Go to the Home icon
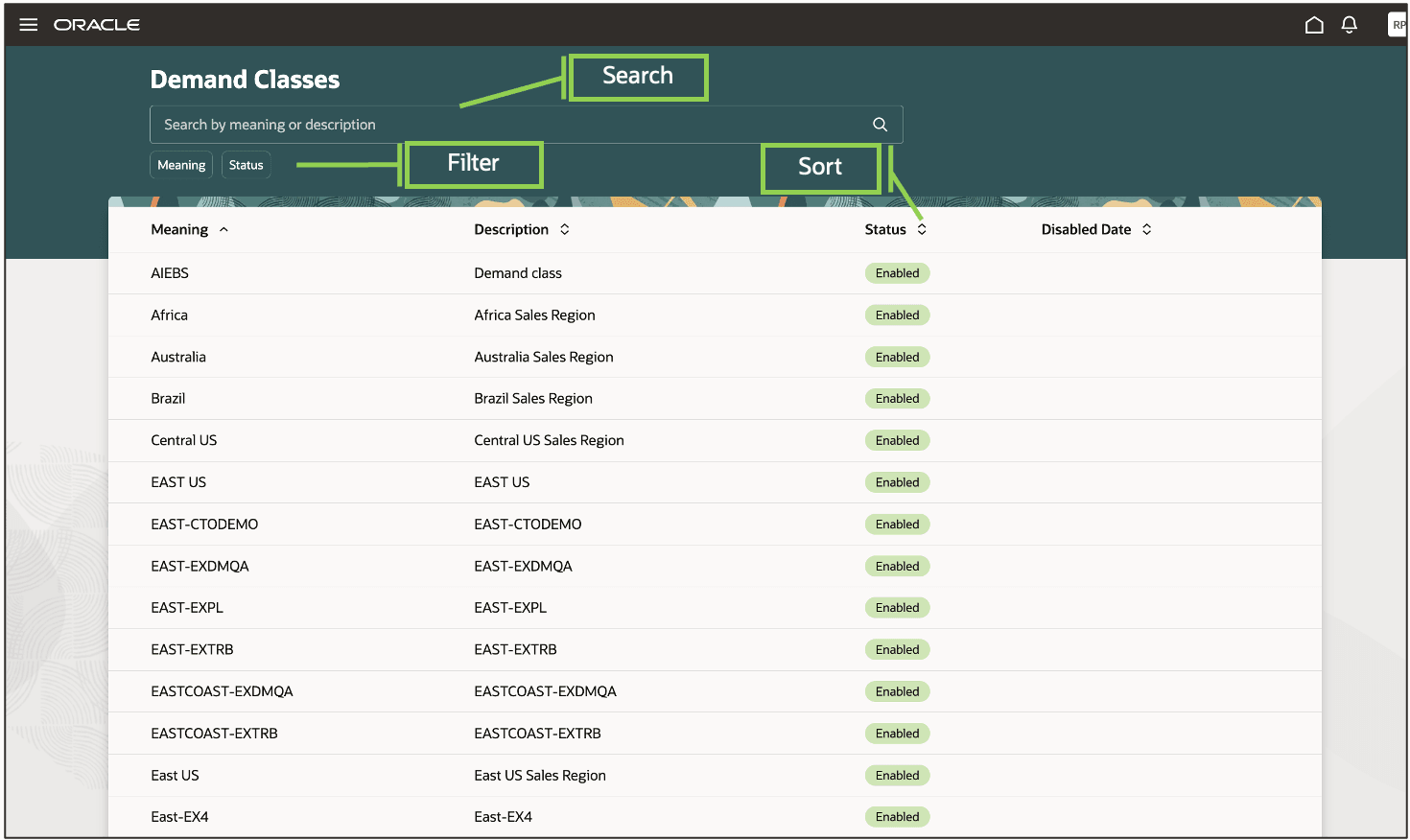Image resolution: width=1410 pixels, height=840 pixels. point(1314,24)
